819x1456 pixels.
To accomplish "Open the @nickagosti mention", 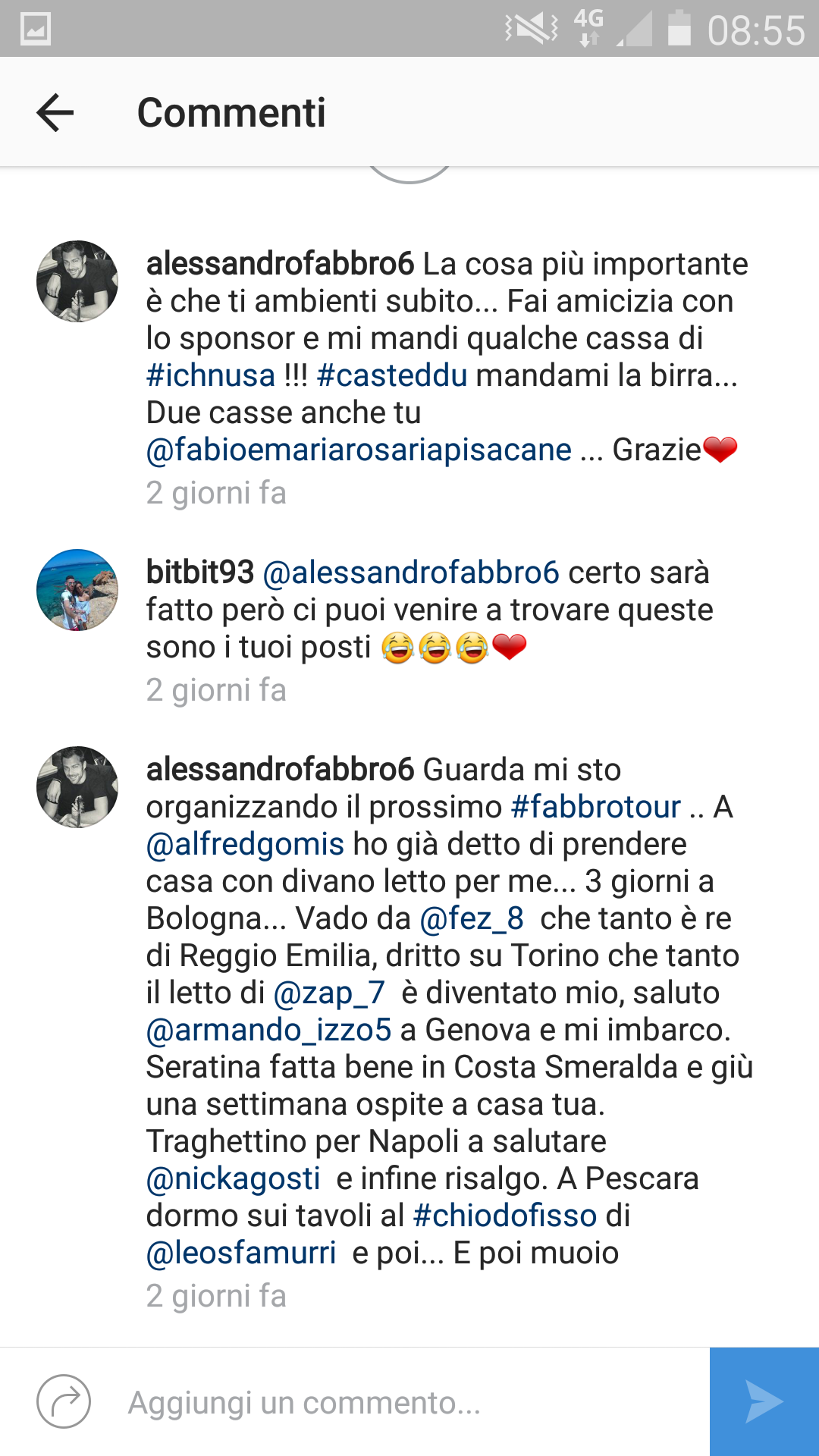I will pyautogui.click(x=233, y=1178).
